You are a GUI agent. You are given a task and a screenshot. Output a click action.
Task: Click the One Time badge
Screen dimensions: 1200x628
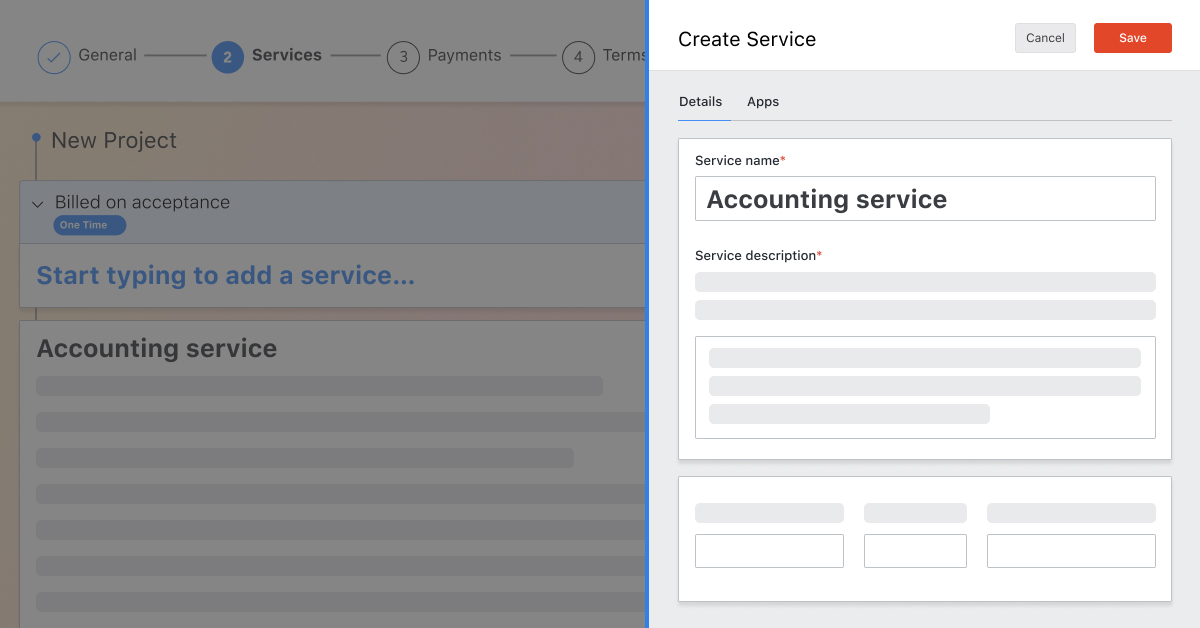(89, 225)
